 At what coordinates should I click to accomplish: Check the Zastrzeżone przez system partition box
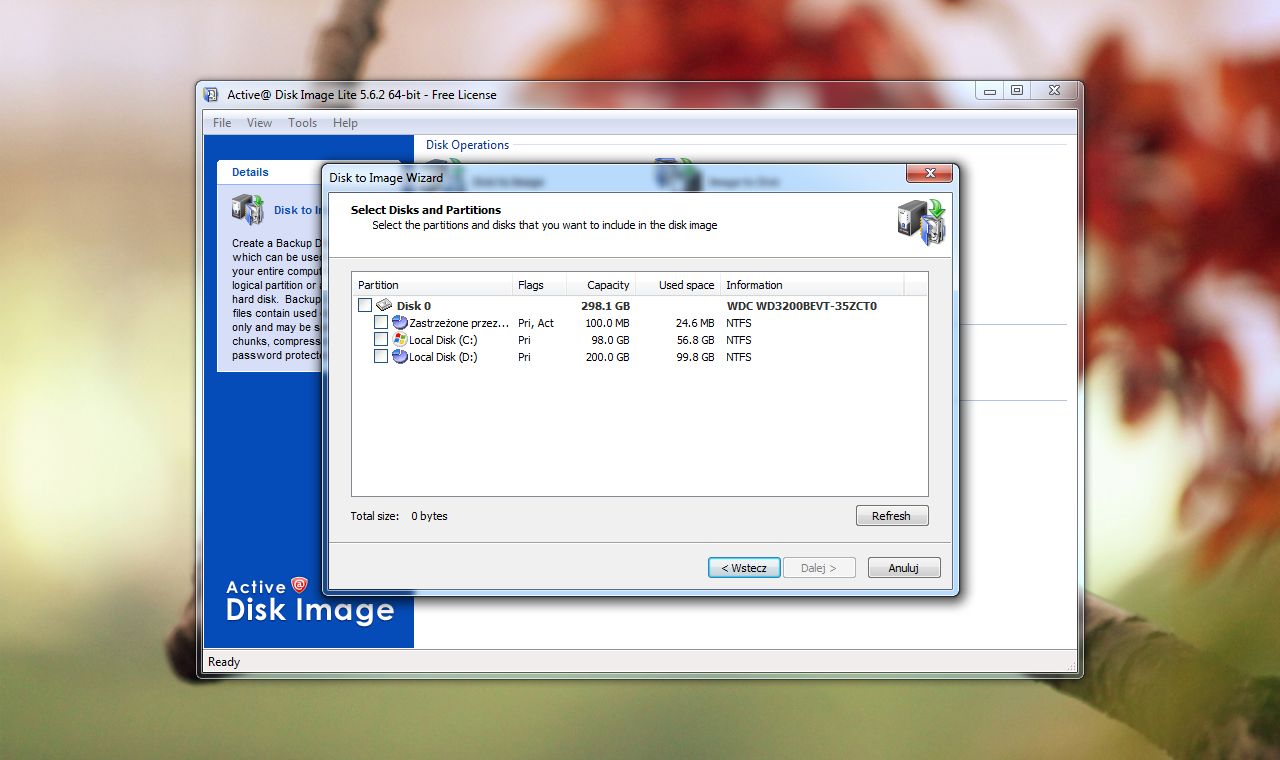pyautogui.click(x=381, y=322)
